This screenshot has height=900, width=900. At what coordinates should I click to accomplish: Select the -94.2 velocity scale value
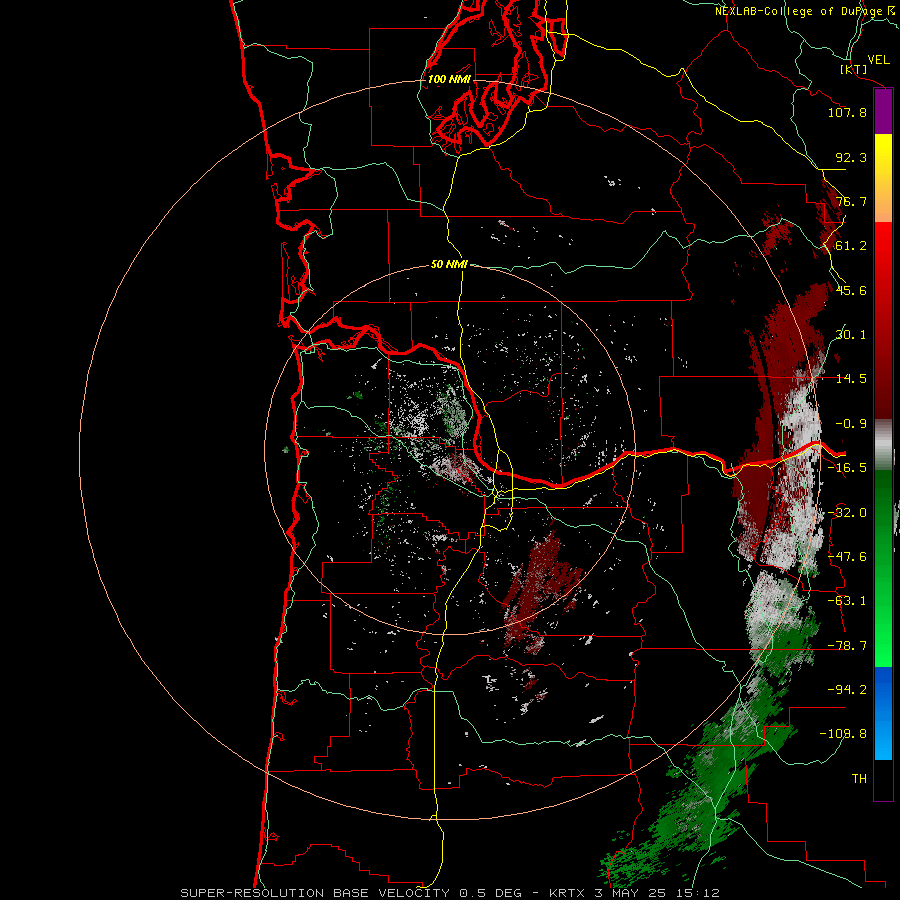tap(847, 690)
